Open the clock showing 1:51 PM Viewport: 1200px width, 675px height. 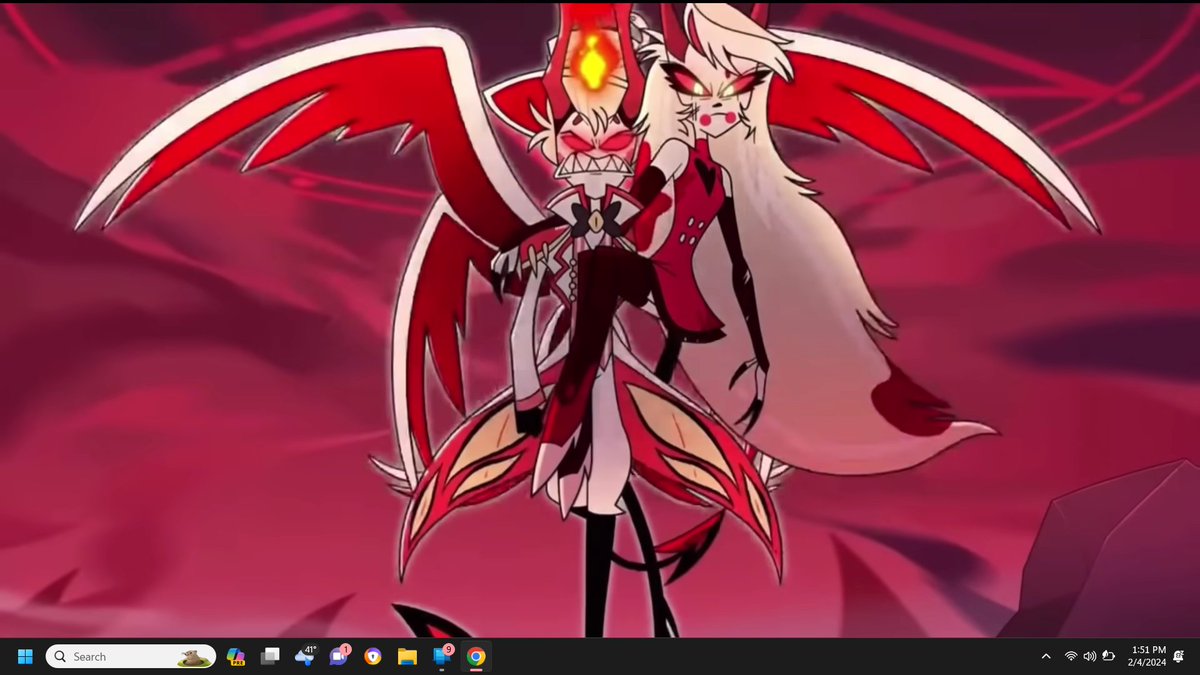click(1146, 657)
